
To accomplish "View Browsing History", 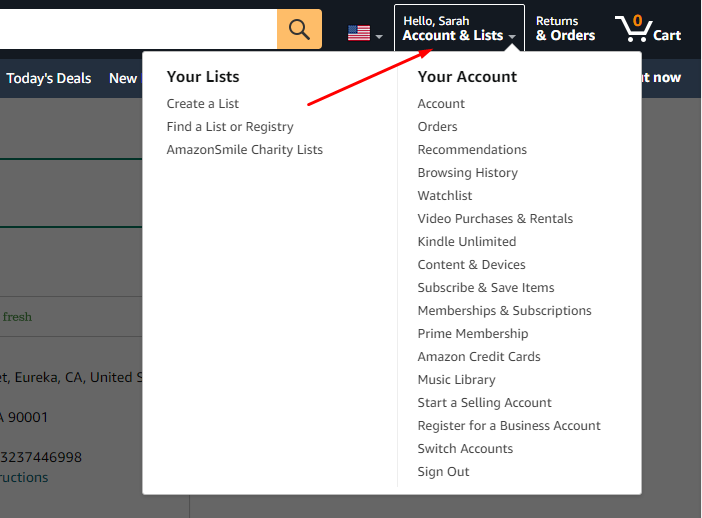I will coord(467,173).
